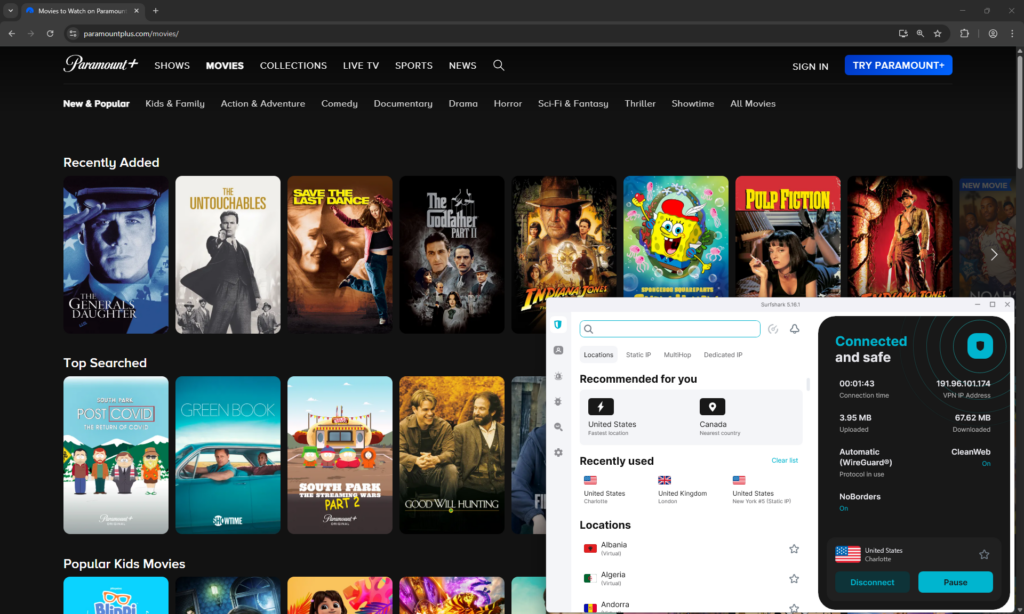The image size is (1024, 614).
Task: Select Algeria from the Locations list
Action: click(691, 579)
